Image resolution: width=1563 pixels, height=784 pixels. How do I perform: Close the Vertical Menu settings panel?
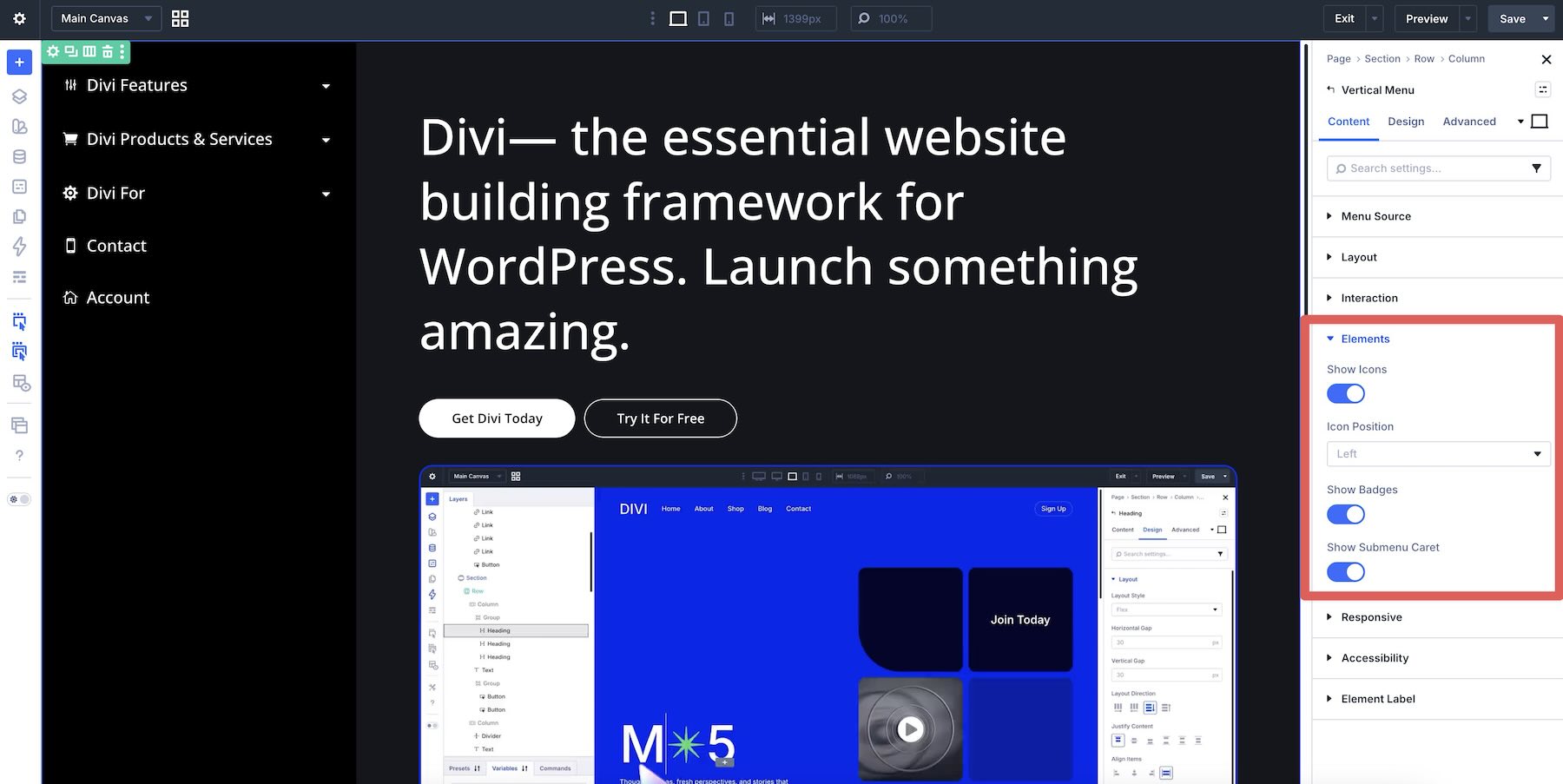[1546, 59]
